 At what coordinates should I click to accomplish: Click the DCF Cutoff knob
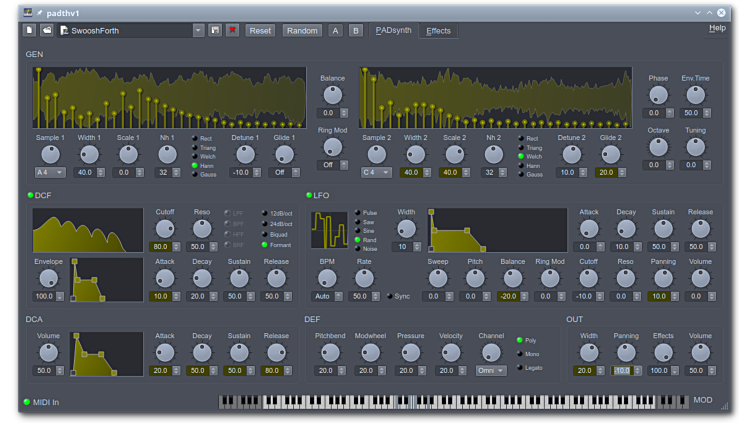[x=165, y=228]
